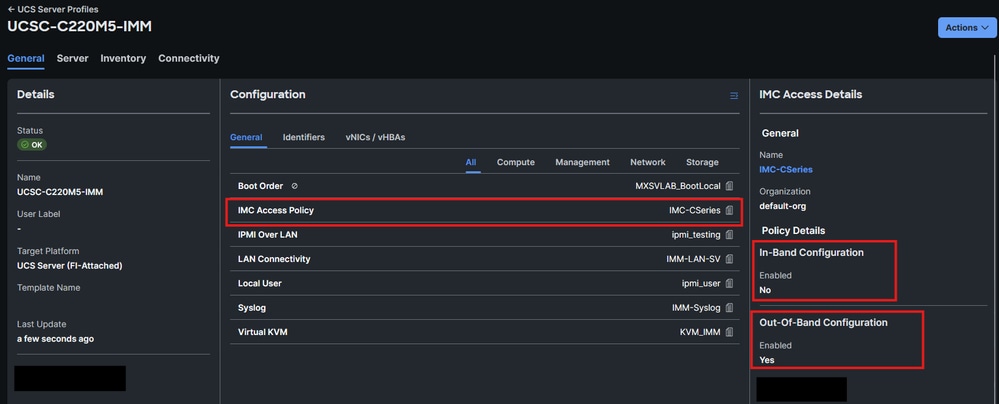Click the KVM_IMM policy name

(x=700, y=332)
